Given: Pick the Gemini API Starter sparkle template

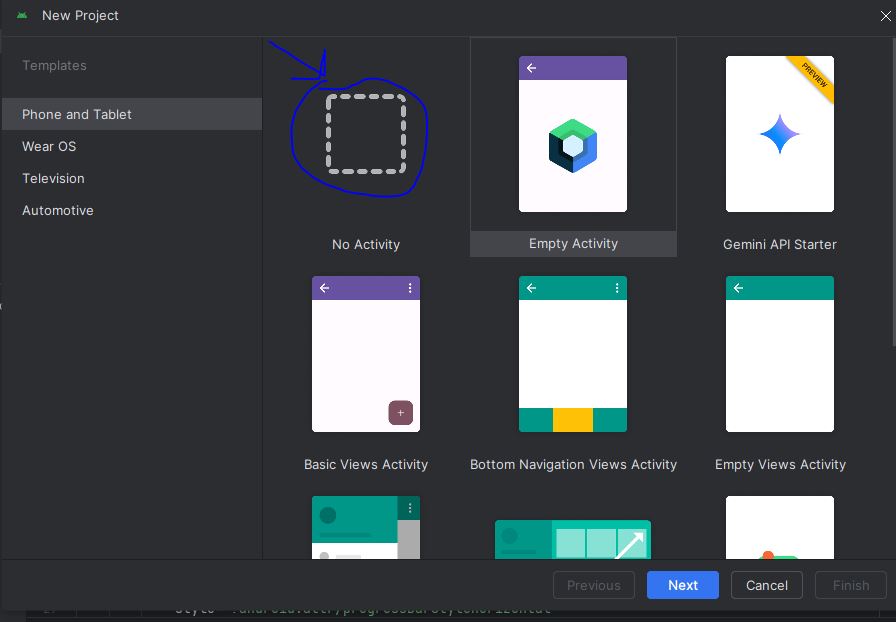Looking at the screenshot, I should 779,135.
